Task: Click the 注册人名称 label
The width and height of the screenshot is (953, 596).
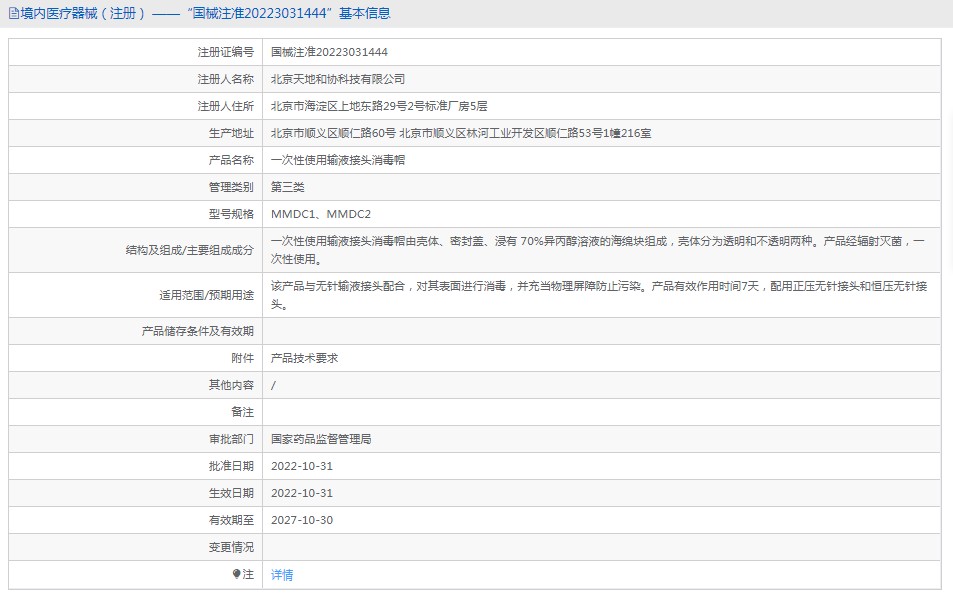Action: coord(225,80)
